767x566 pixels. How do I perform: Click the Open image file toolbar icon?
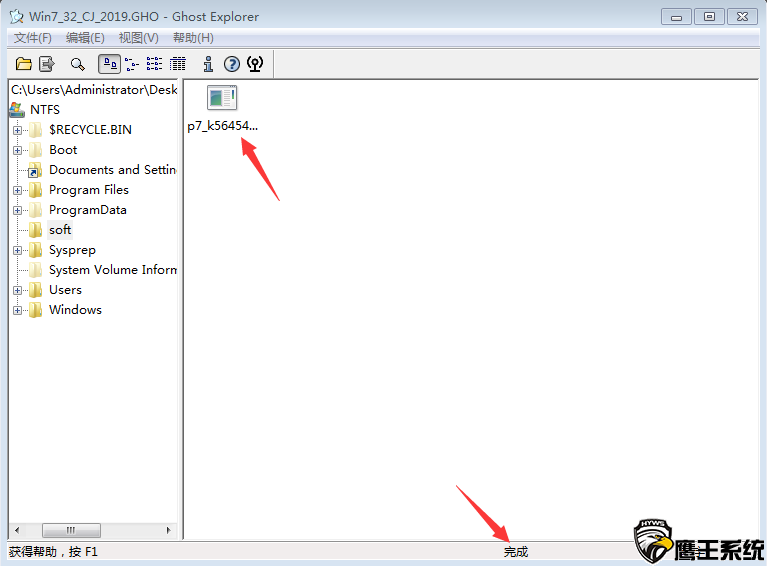23,64
